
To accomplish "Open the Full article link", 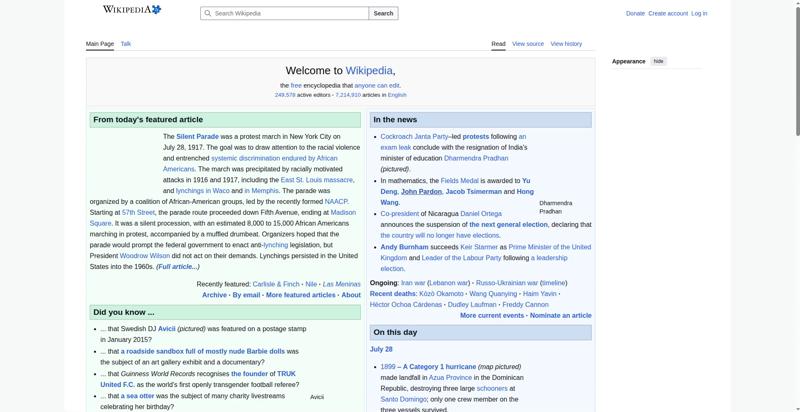I will point(178,267).
